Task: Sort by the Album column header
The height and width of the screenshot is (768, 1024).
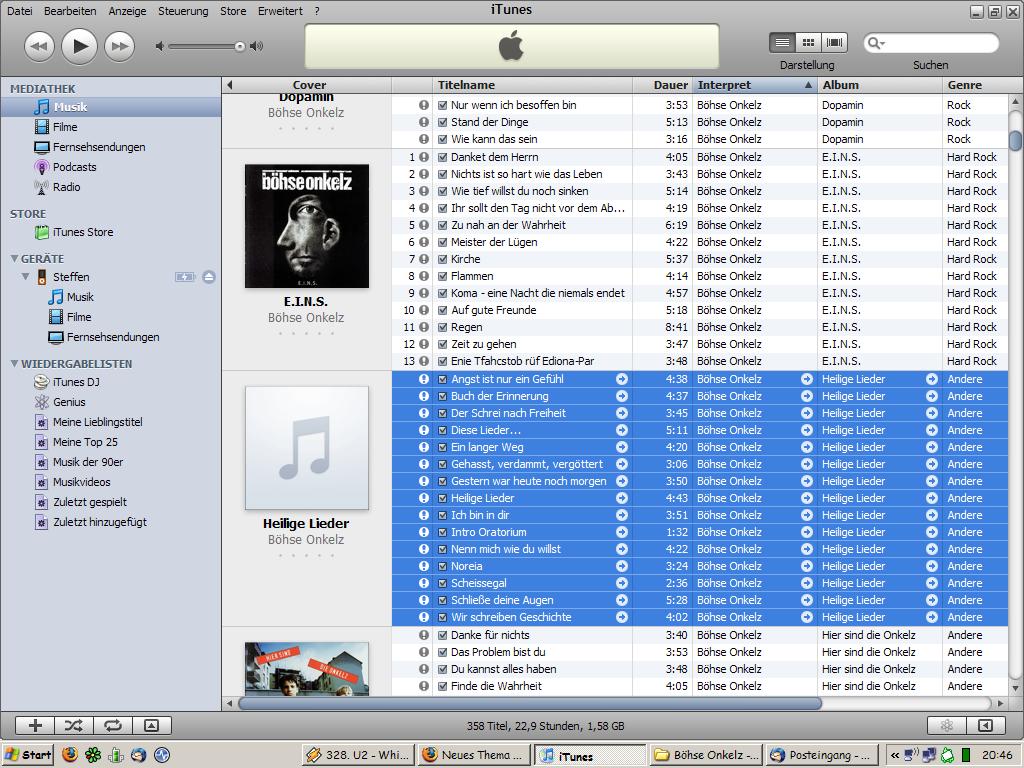Action: pos(880,85)
